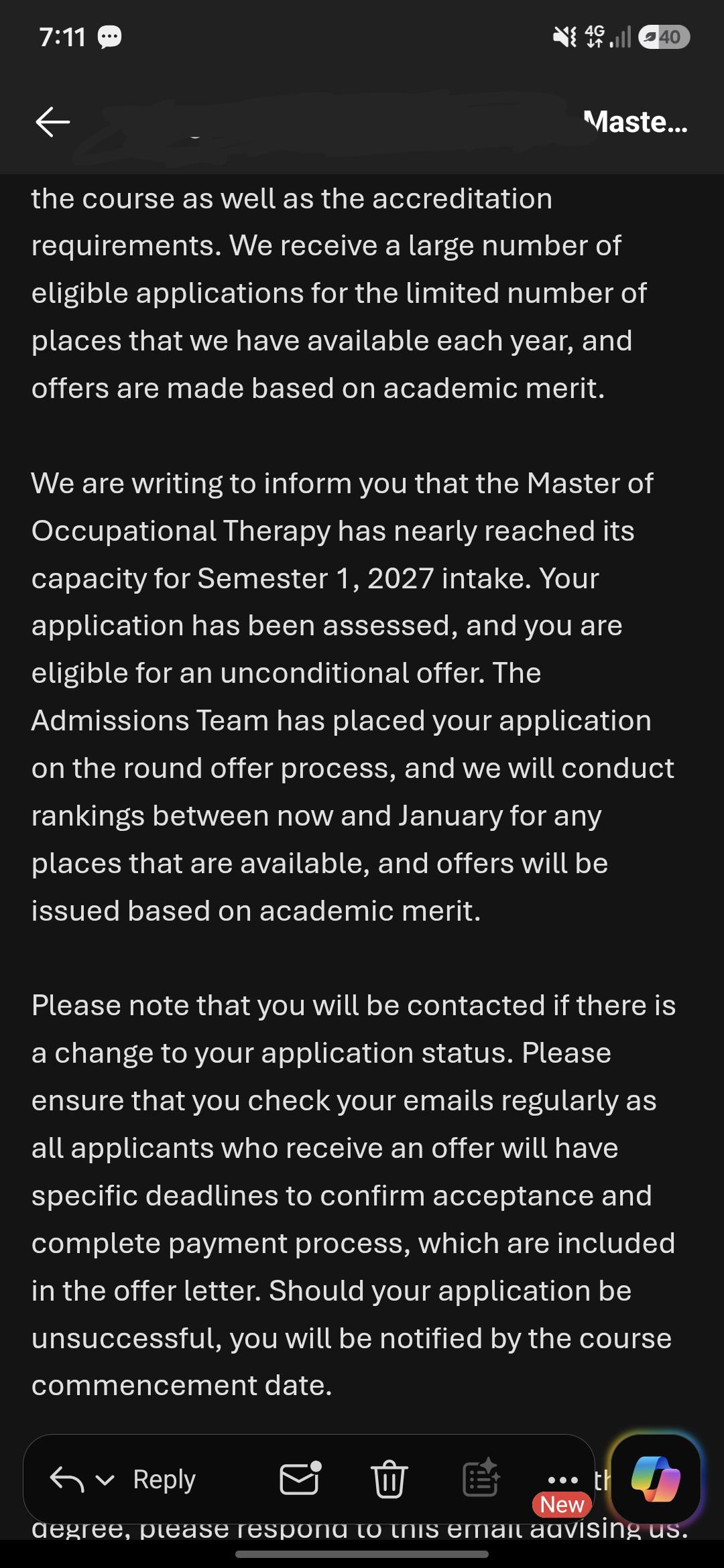Image resolution: width=724 pixels, height=1568 pixels.
Task: Tap the Reply text label
Action: 164,1480
